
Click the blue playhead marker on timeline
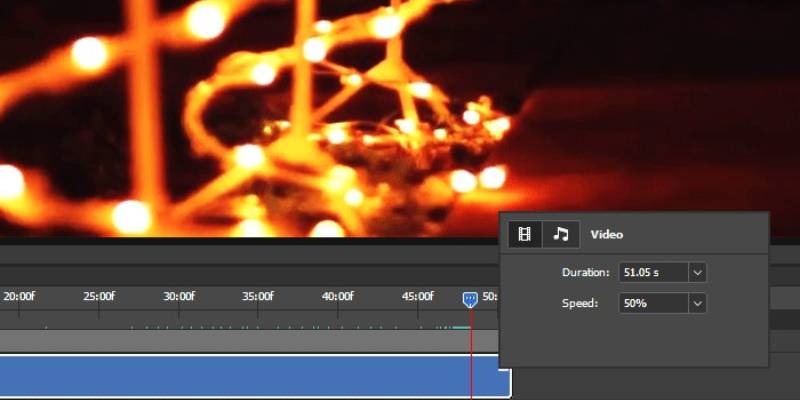click(470, 299)
